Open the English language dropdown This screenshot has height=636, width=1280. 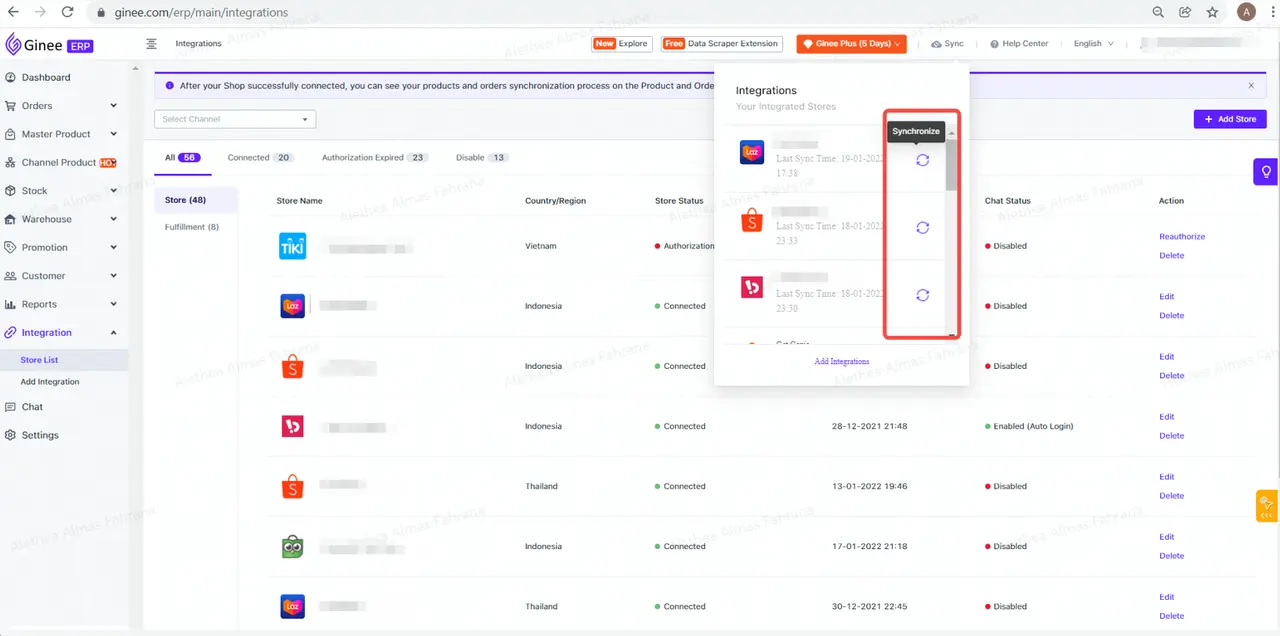[1093, 44]
